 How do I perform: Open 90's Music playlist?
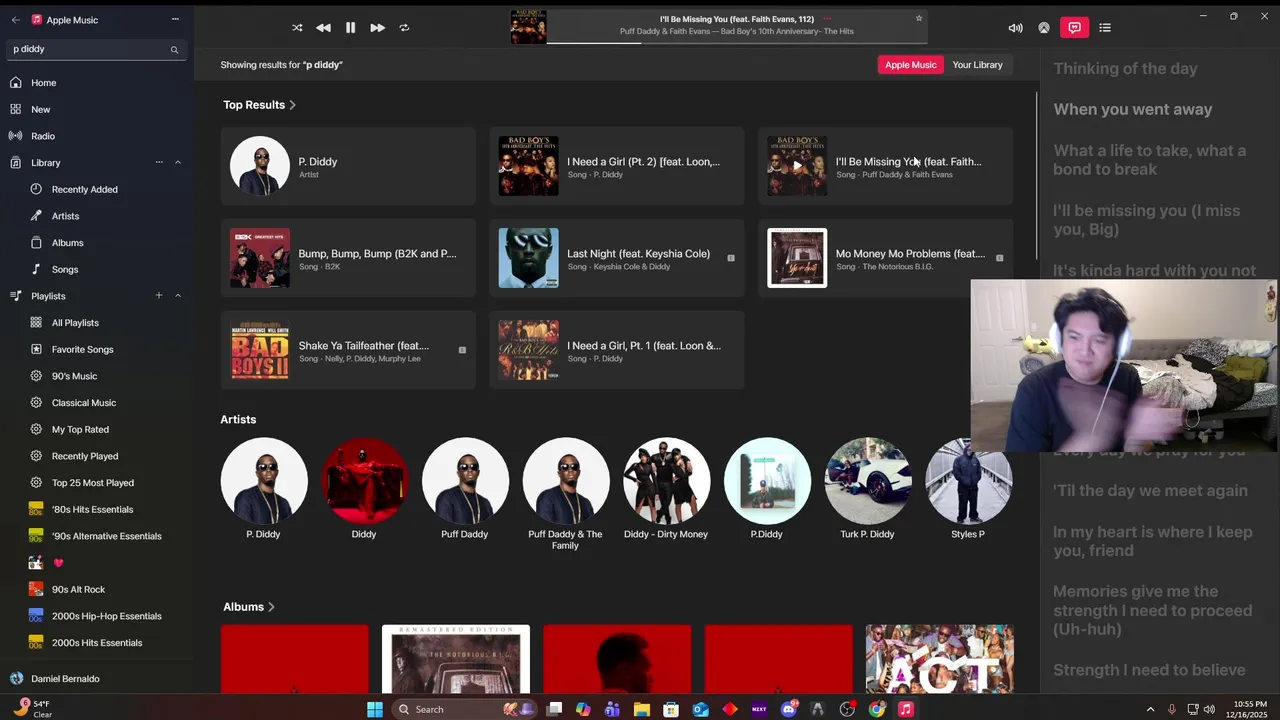pos(96,376)
